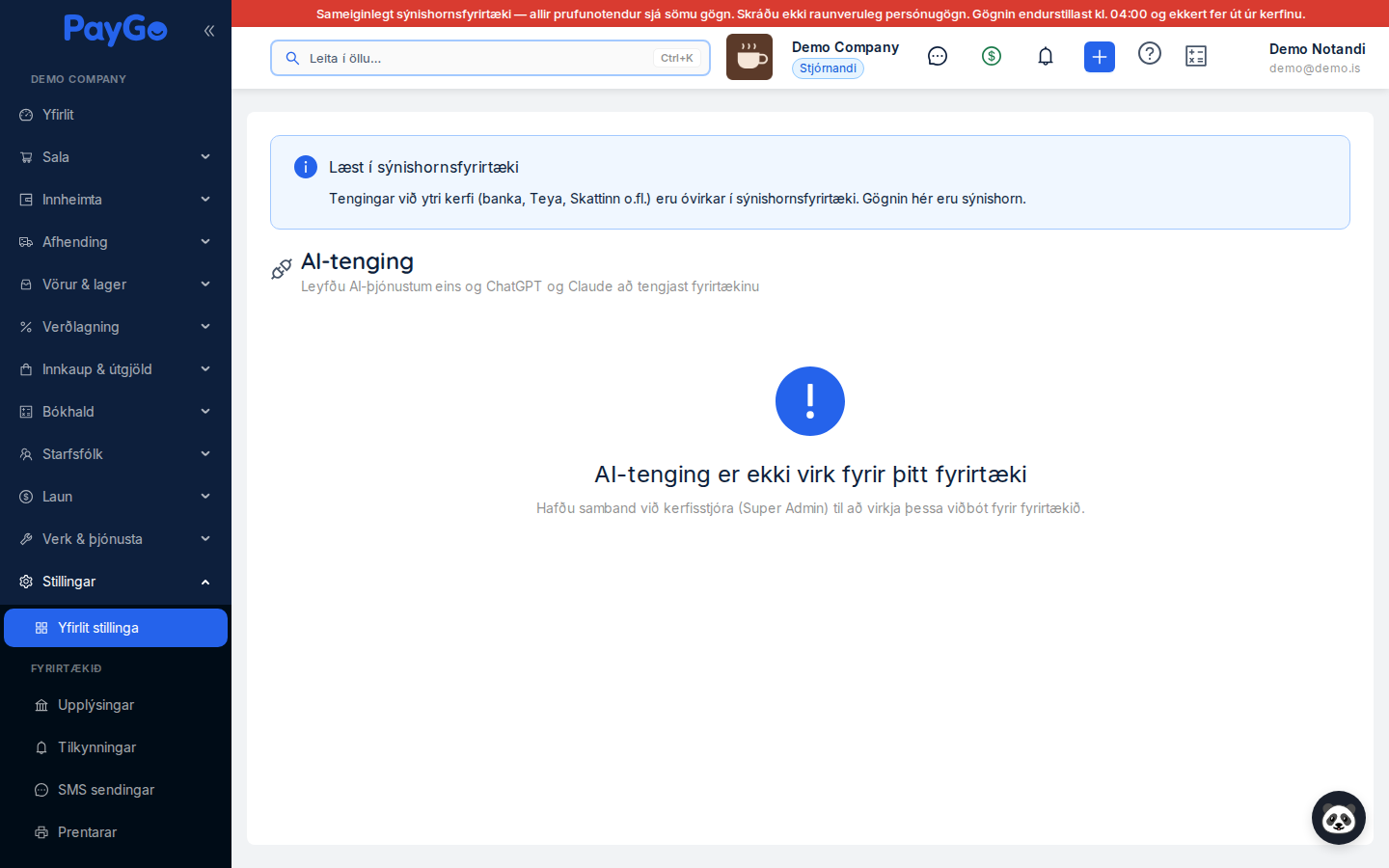Click the green dollar sign icon
The height and width of the screenshot is (868, 1389).
click(992, 56)
